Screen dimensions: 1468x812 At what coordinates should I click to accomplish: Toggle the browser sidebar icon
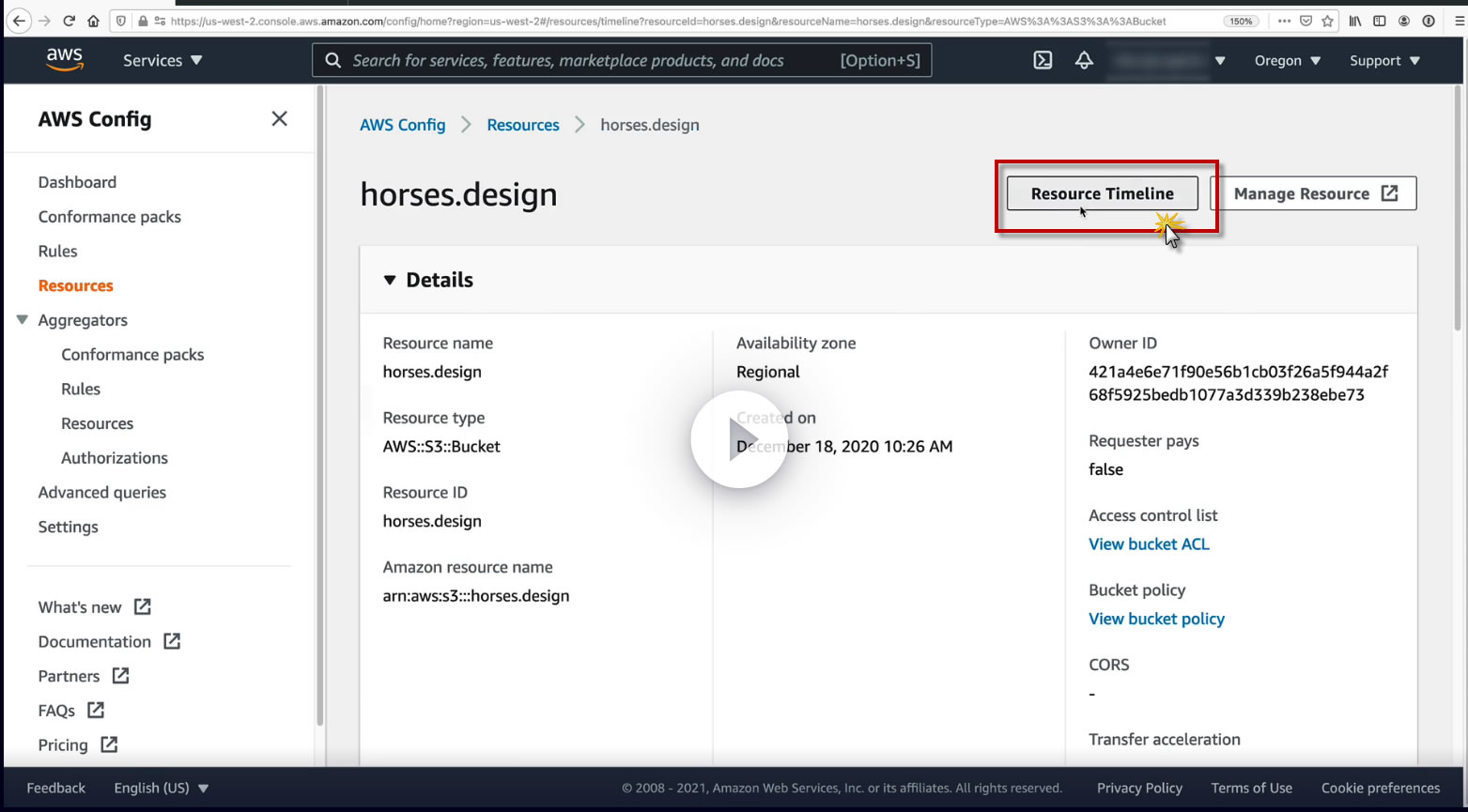pos(1380,21)
